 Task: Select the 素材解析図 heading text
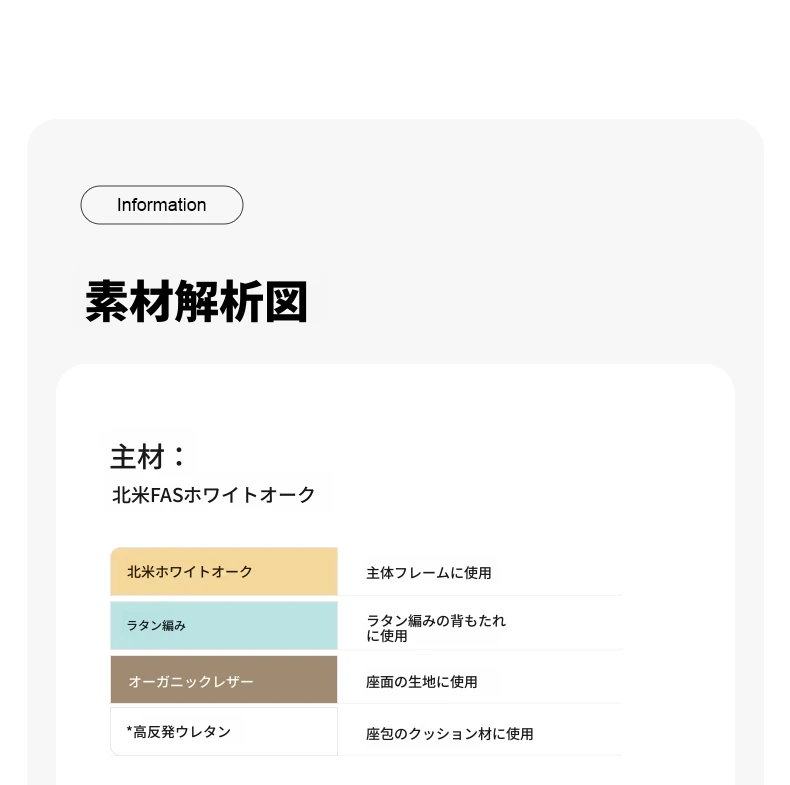(196, 301)
